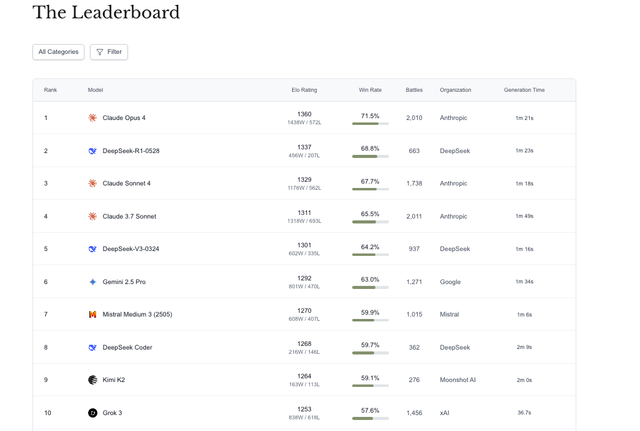
Task: Click the Anthropic logo beside Claude Opus 4
Action: tap(93, 118)
